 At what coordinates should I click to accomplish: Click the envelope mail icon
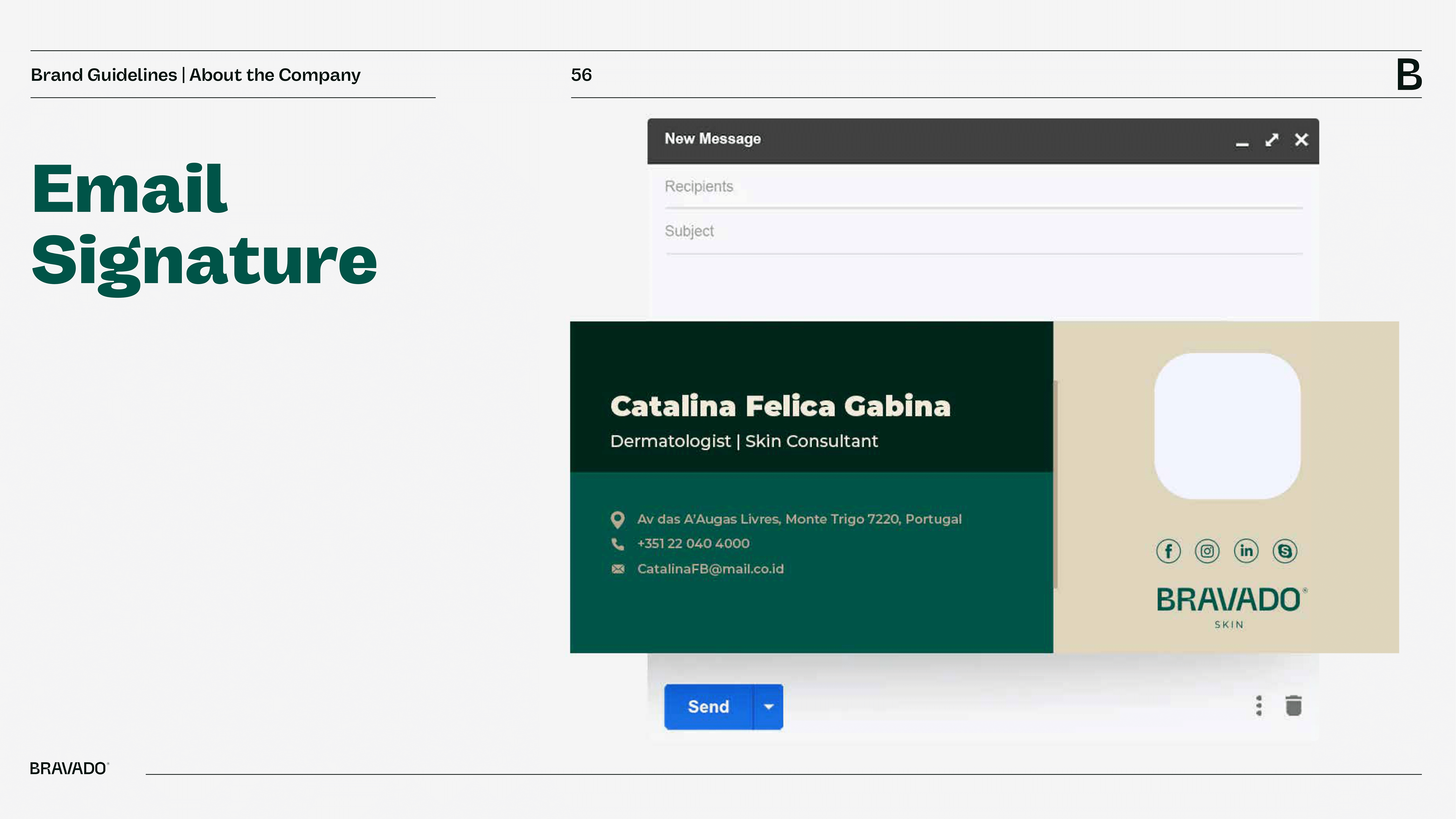pyautogui.click(x=618, y=569)
